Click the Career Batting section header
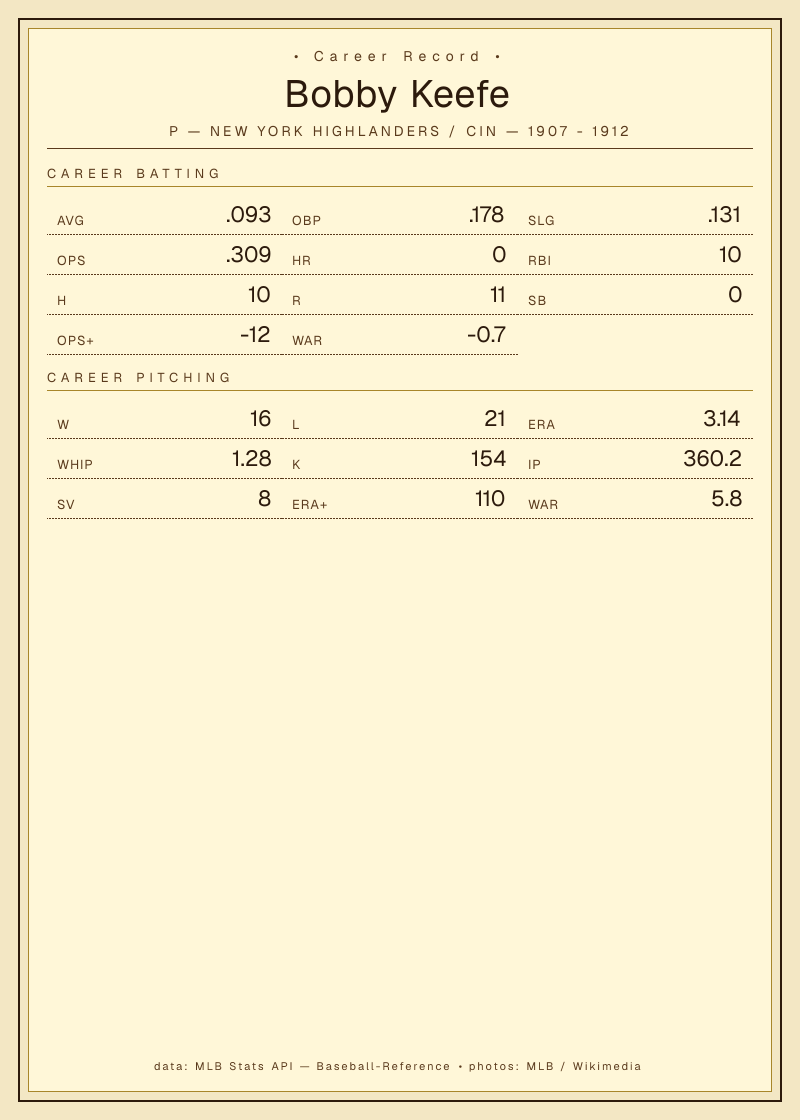Image resolution: width=800 pixels, height=1120 pixels. pos(134,174)
